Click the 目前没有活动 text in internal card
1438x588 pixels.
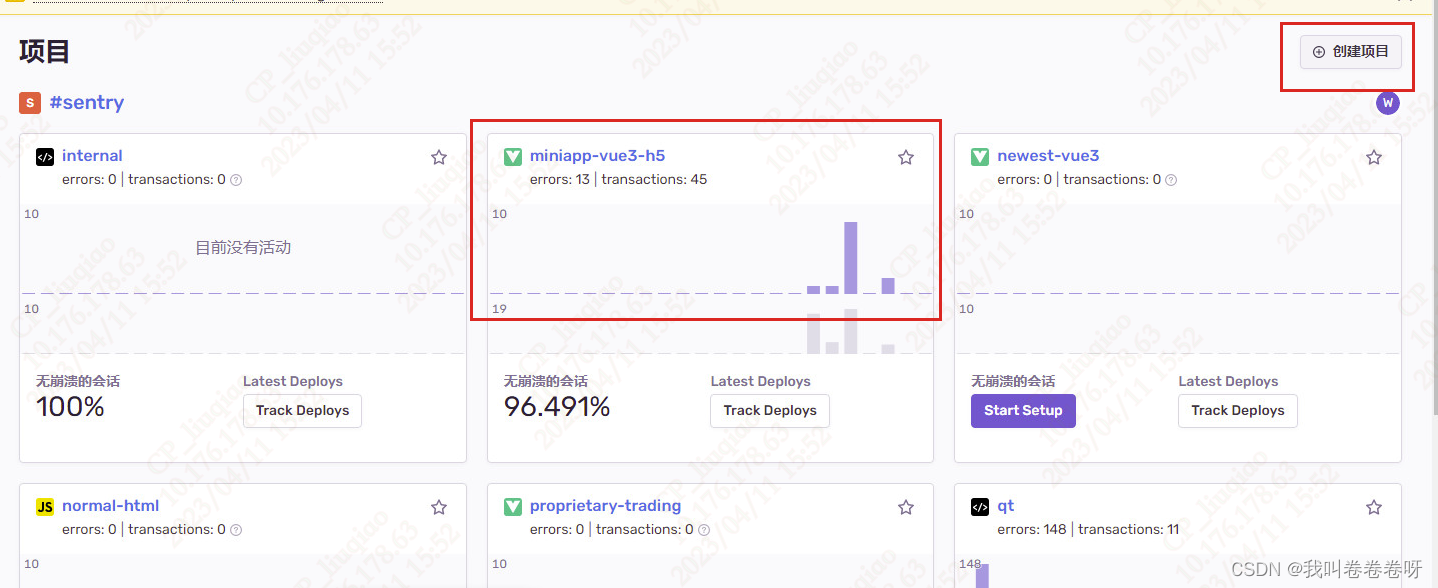click(x=243, y=248)
